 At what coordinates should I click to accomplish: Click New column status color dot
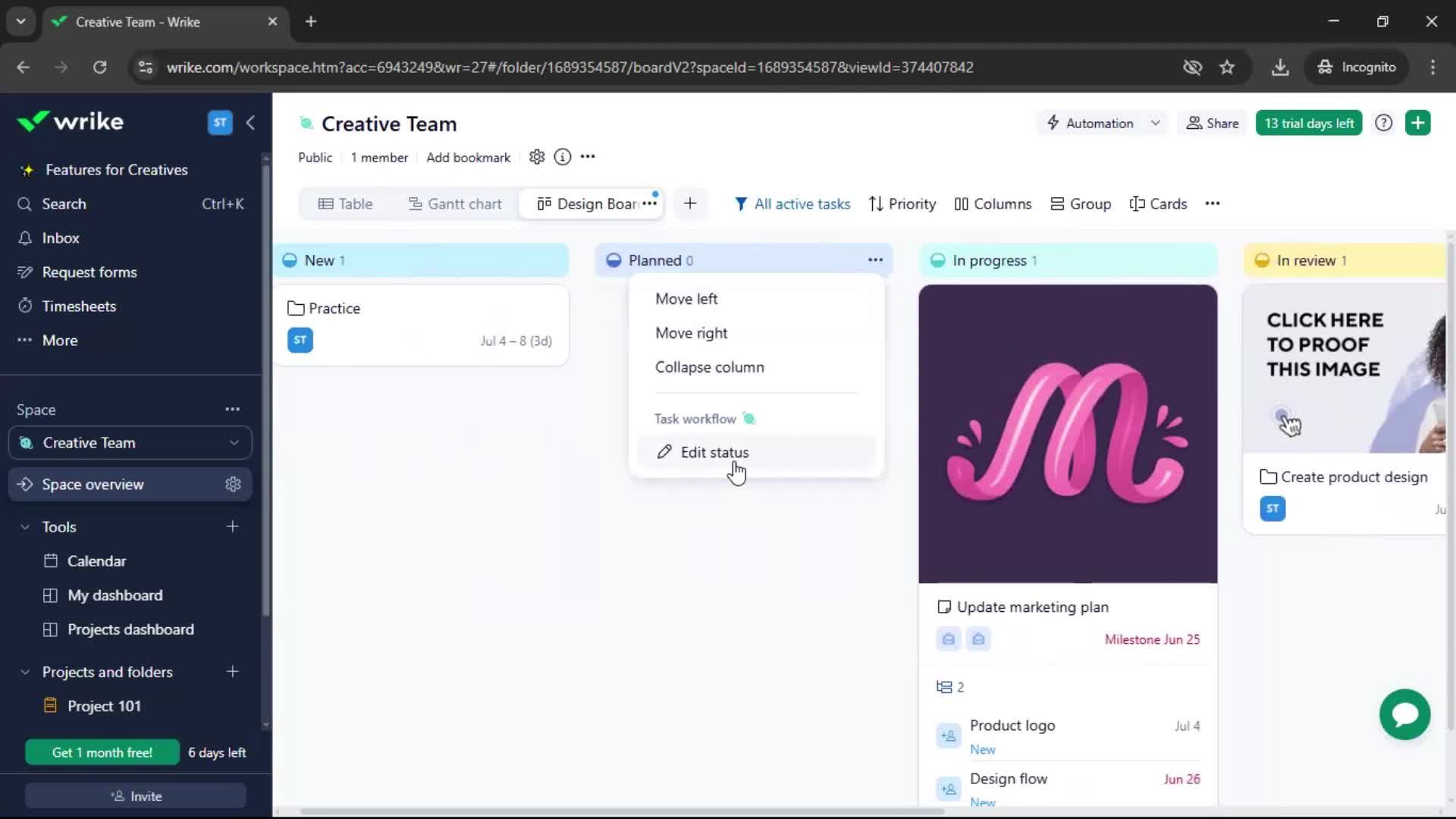(290, 260)
